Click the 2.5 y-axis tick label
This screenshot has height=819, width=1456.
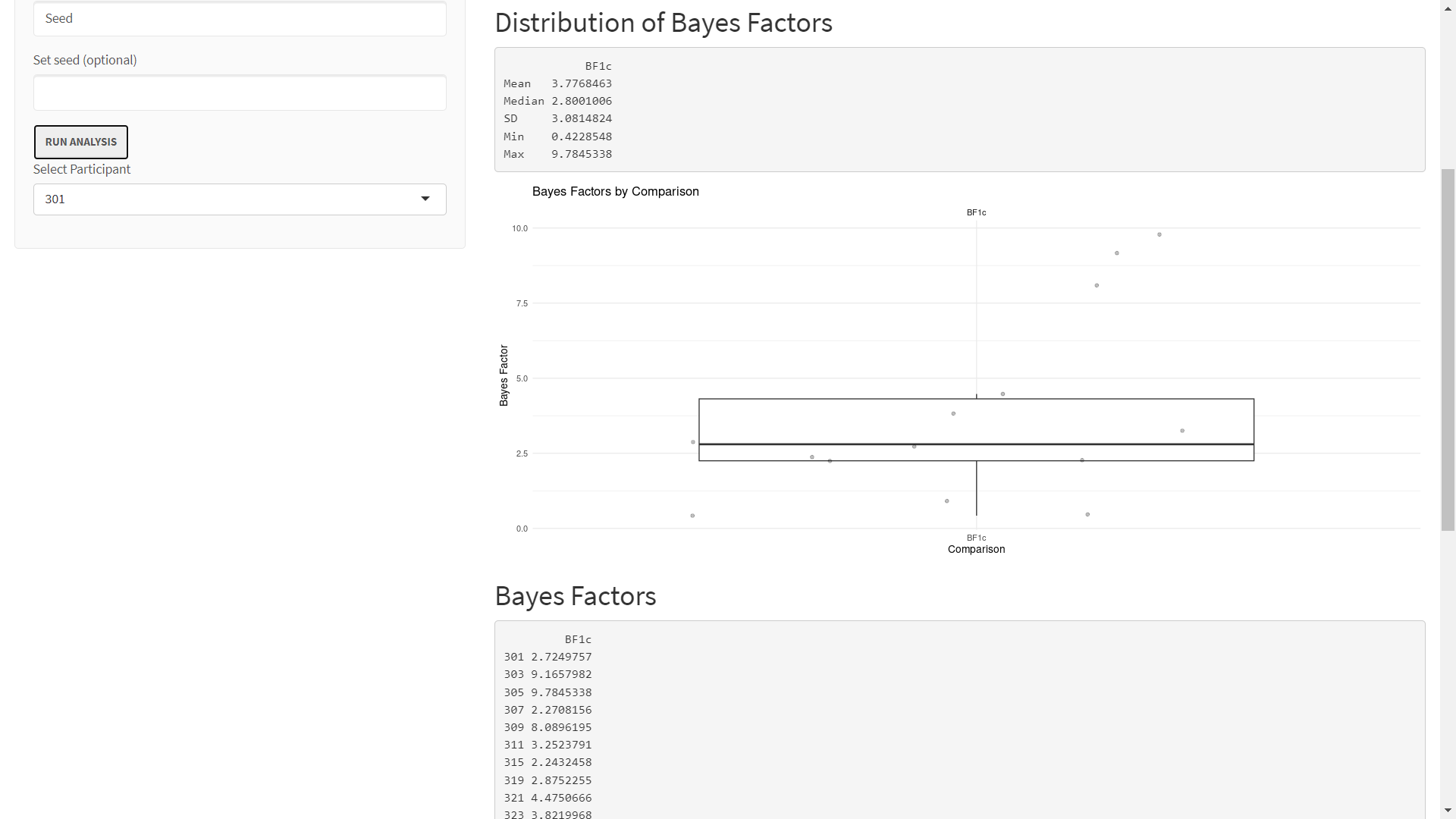[522, 453]
